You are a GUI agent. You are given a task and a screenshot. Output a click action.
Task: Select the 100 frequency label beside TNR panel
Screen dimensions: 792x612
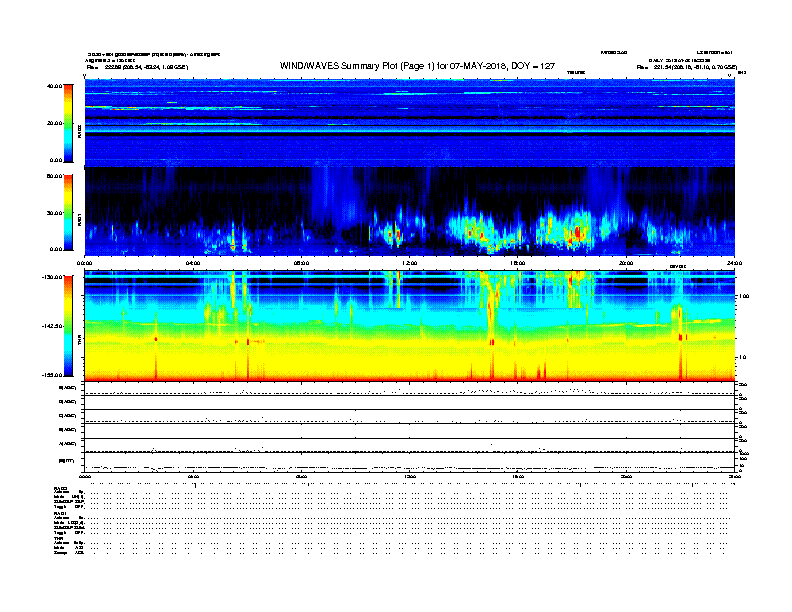tap(743, 296)
